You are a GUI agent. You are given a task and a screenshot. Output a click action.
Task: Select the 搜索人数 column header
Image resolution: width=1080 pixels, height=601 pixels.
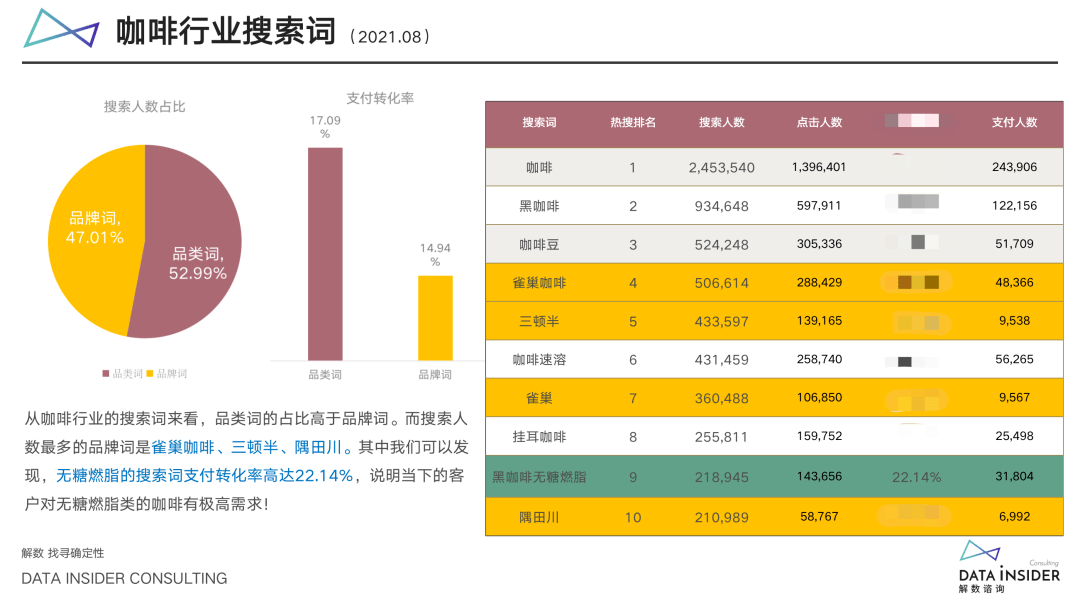click(x=722, y=123)
